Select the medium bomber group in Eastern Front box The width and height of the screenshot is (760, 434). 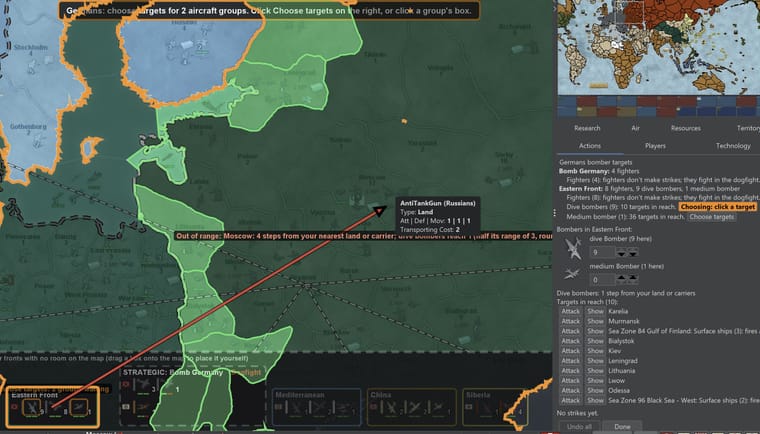tap(79, 407)
